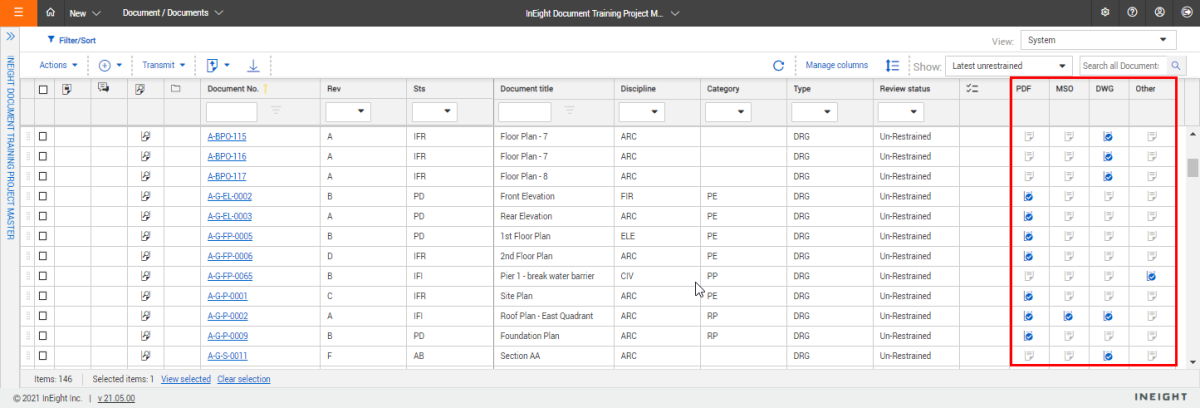Screen dimensions: 1200x408
Task: Click the vertical scrollbar thumb
Action: click(1191, 167)
